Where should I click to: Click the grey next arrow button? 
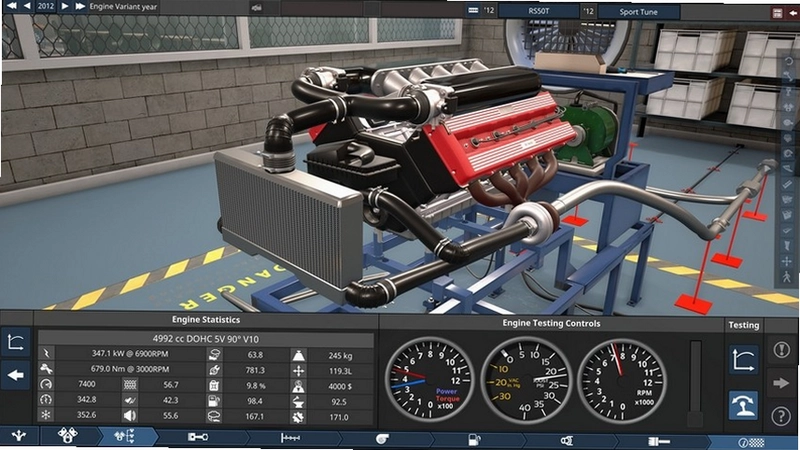tap(781, 383)
